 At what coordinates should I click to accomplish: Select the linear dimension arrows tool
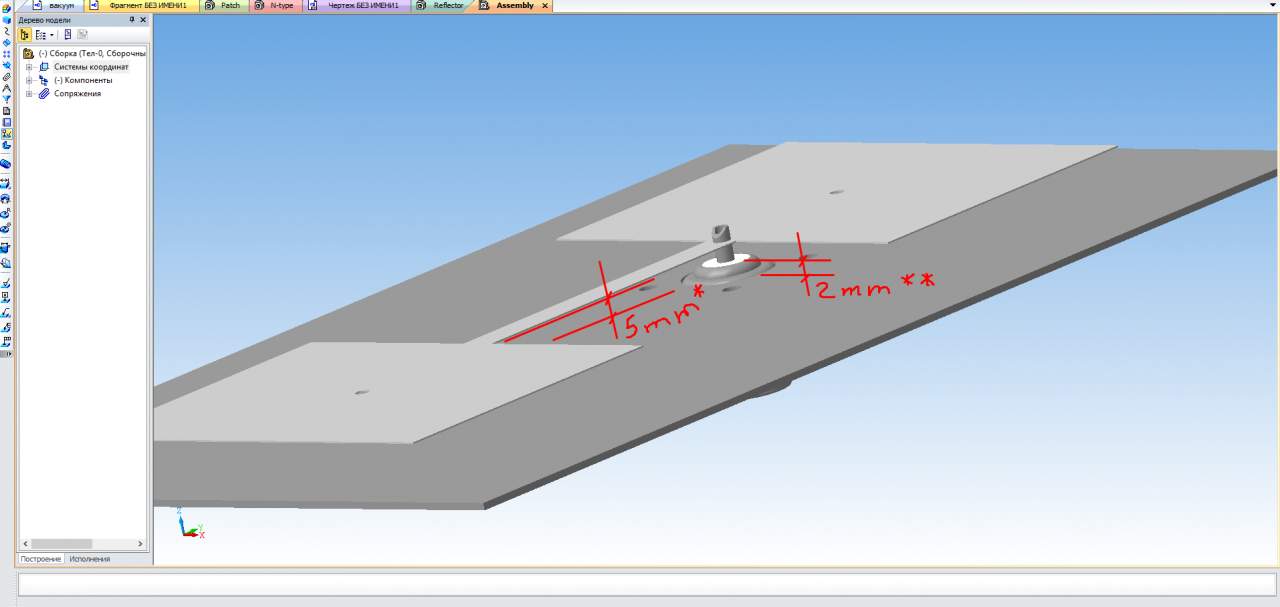[x=6, y=183]
